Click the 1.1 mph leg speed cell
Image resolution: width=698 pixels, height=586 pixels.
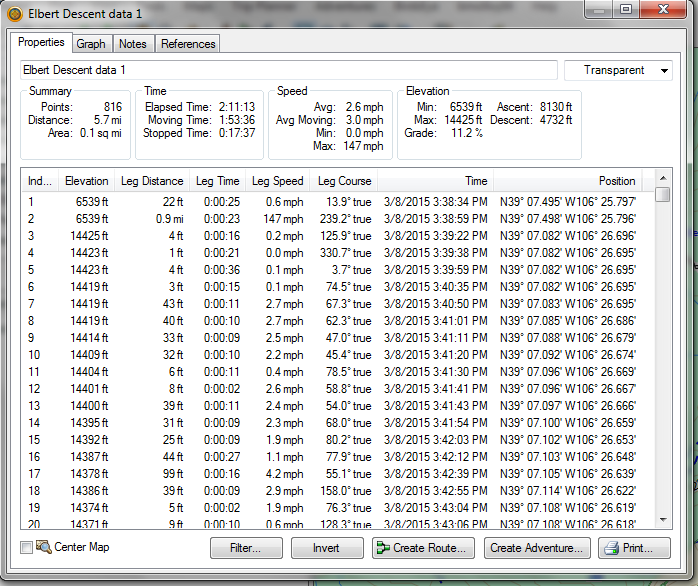click(x=284, y=457)
